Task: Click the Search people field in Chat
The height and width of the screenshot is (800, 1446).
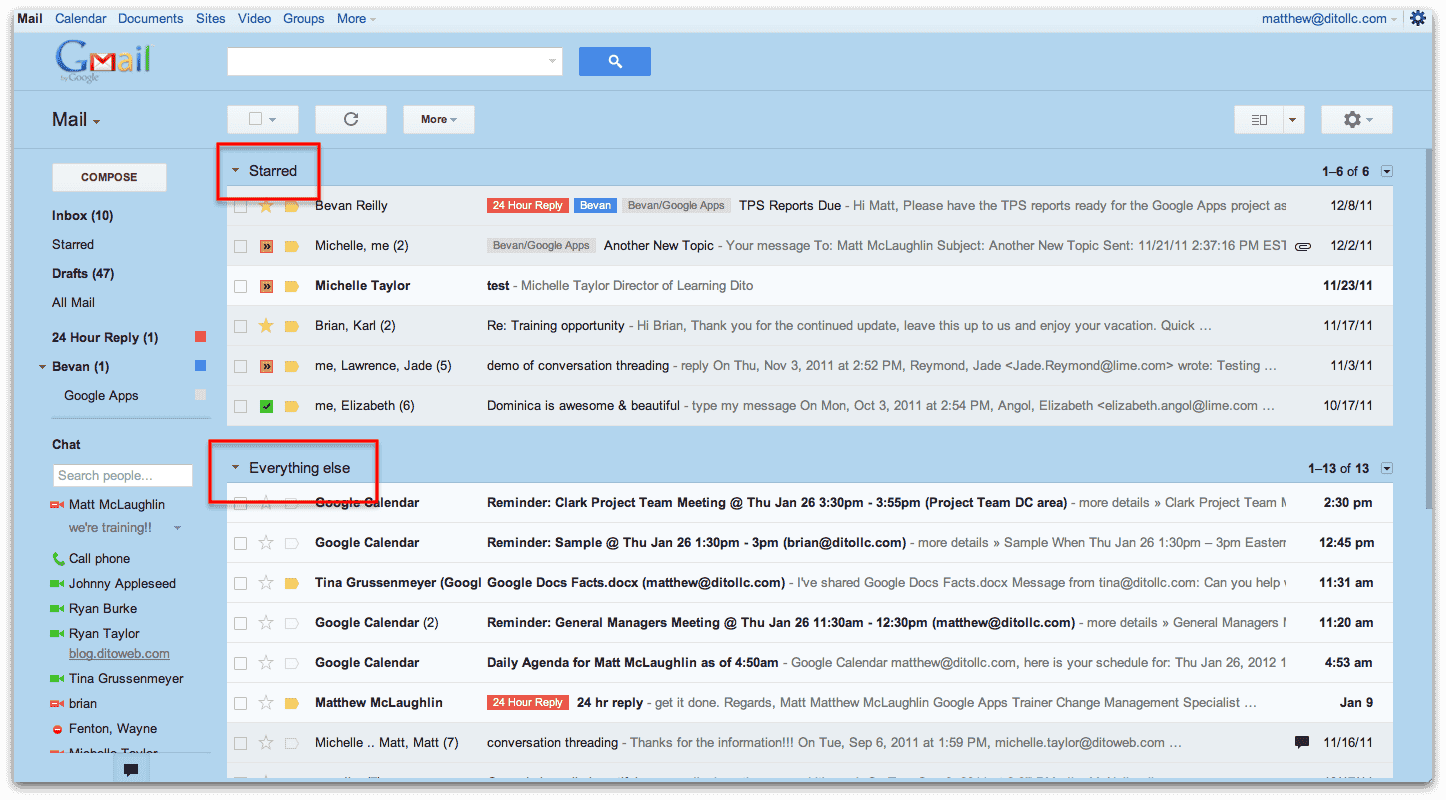Action: point(122,475)
